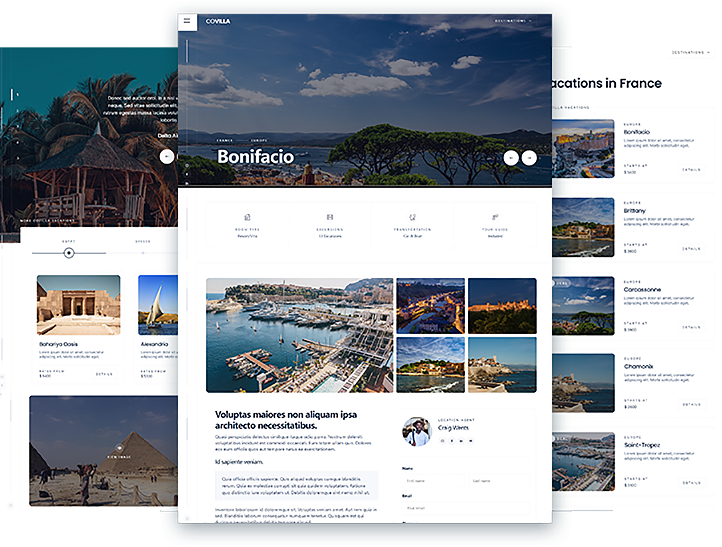The width and height of the screenshot is (722, 547).
Task: Click the France breadcrumb tag above Bonifacio
Action: pyautogui.click(x=225, y=140)
